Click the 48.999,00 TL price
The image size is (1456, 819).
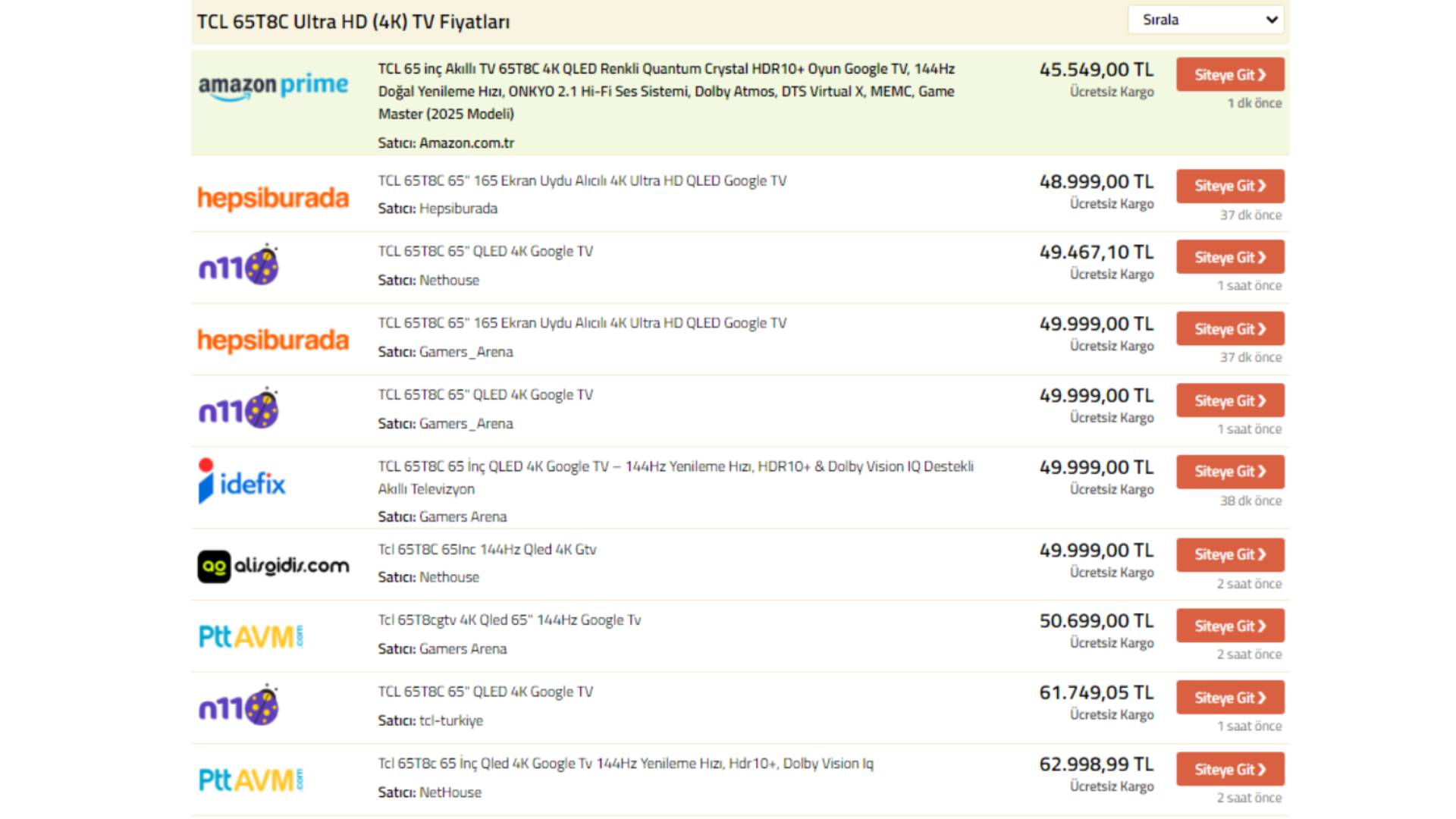[1096, 182]
